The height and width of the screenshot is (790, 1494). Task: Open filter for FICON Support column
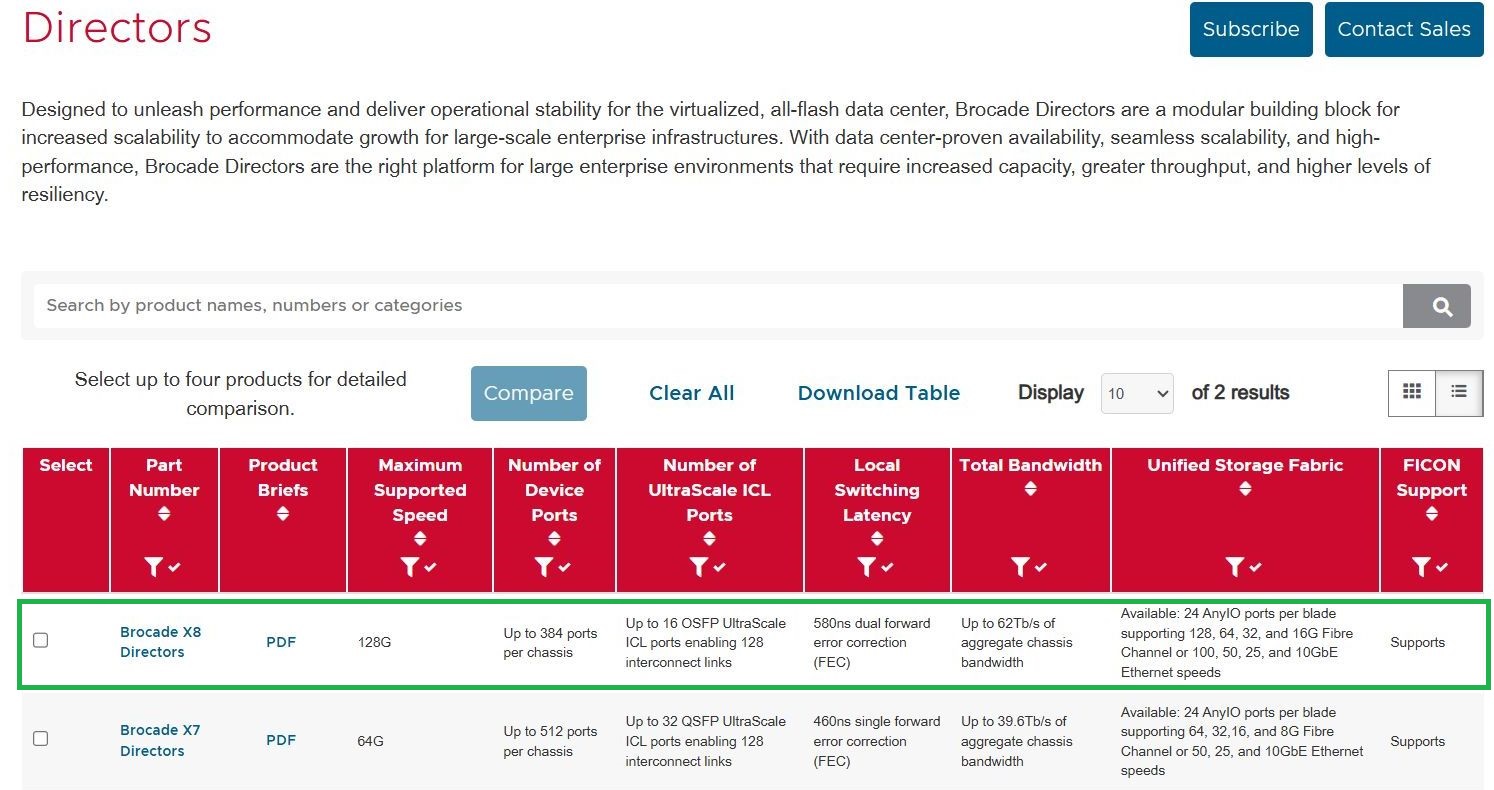[x=1422, y=567]
